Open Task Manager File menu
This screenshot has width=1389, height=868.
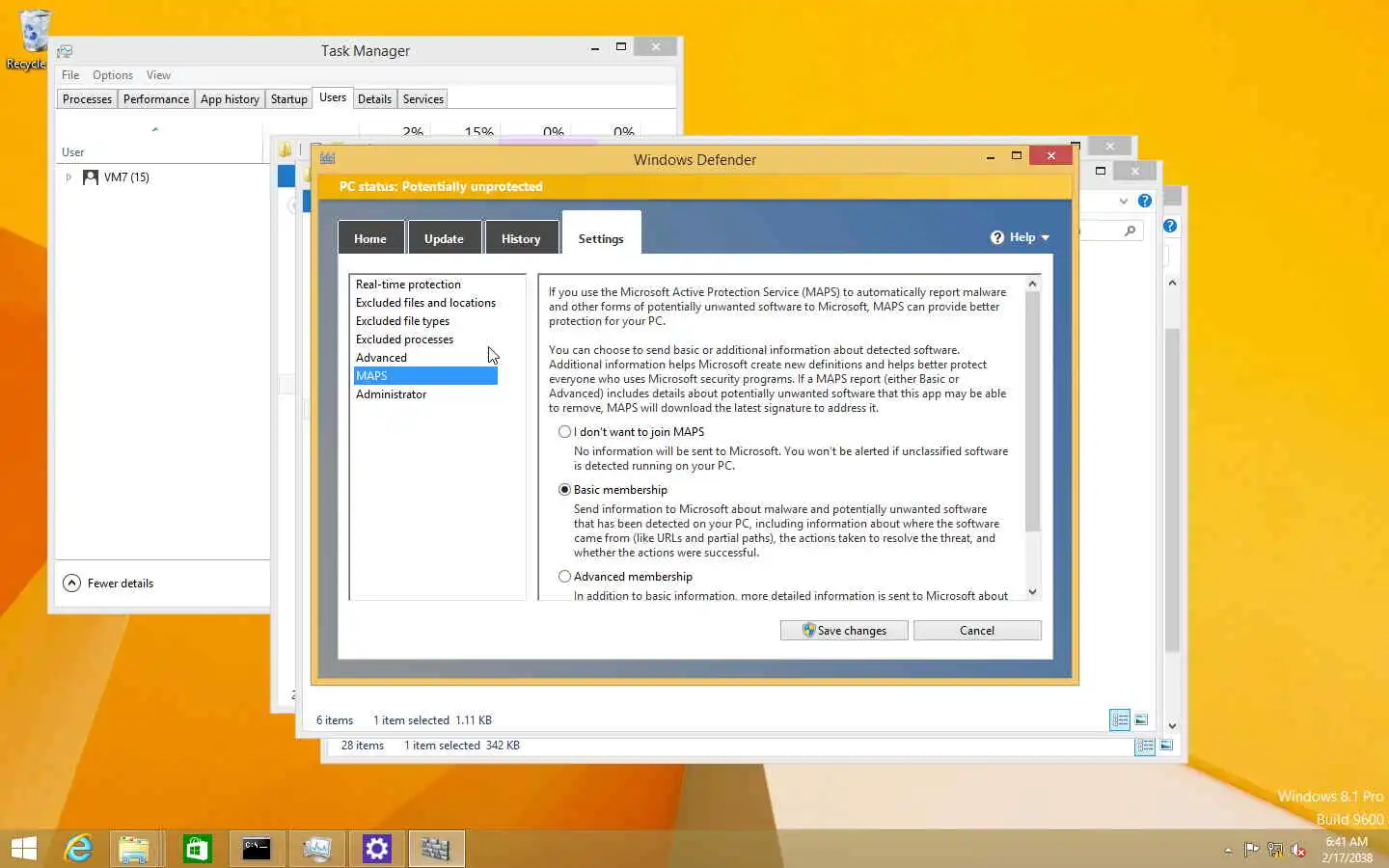70,75
